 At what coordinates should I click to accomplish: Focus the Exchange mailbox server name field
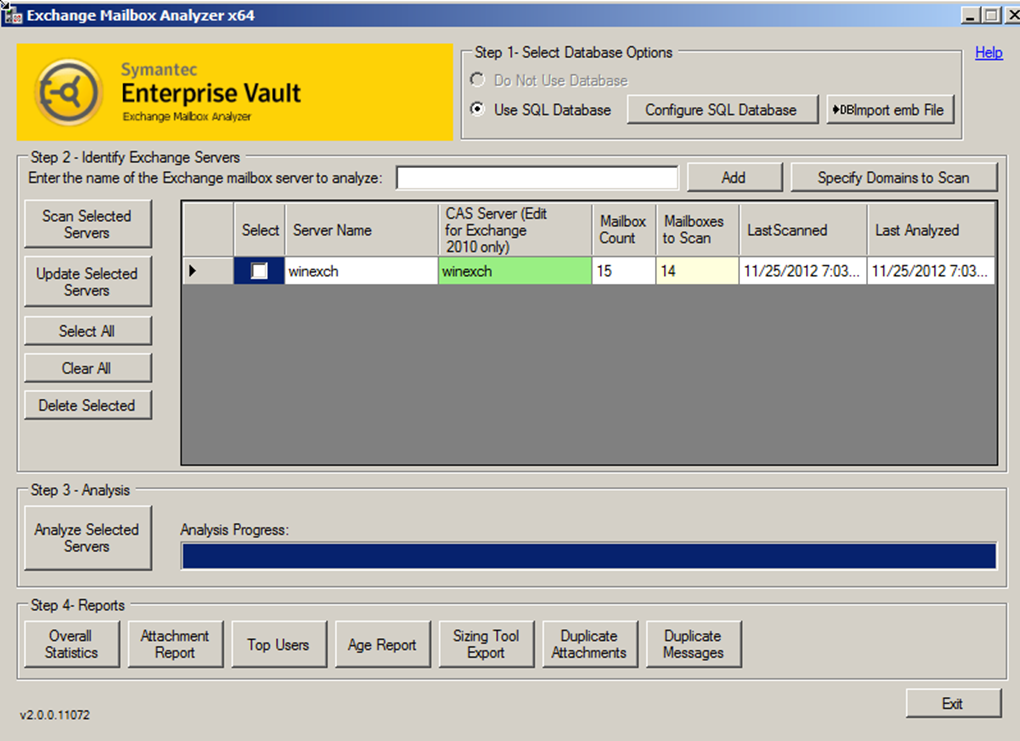[537, 178]
